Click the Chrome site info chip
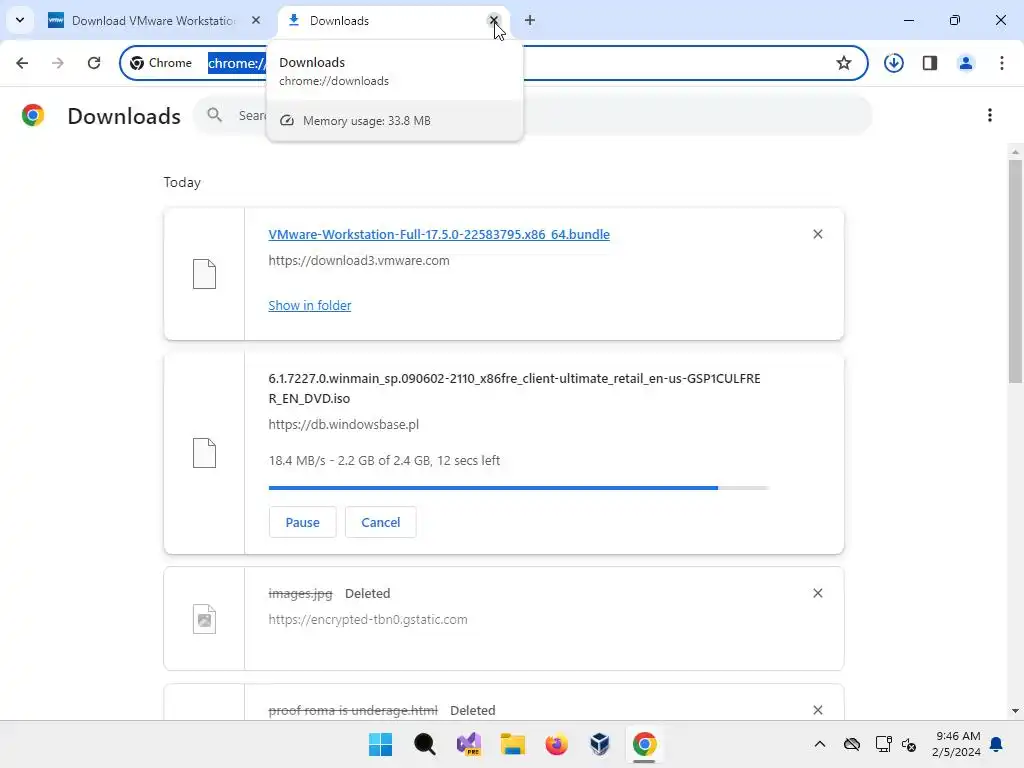 pos(161,63)
